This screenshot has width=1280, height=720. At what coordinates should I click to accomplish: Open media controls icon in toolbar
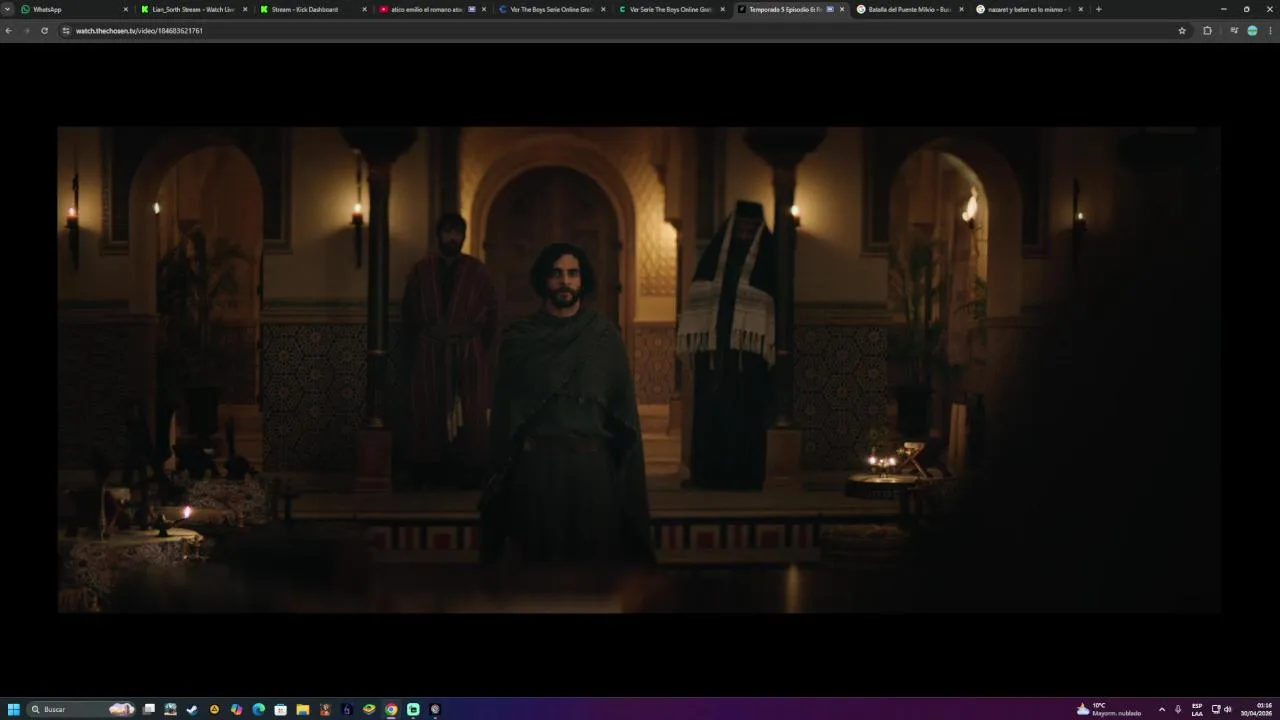click(1233, 31)
